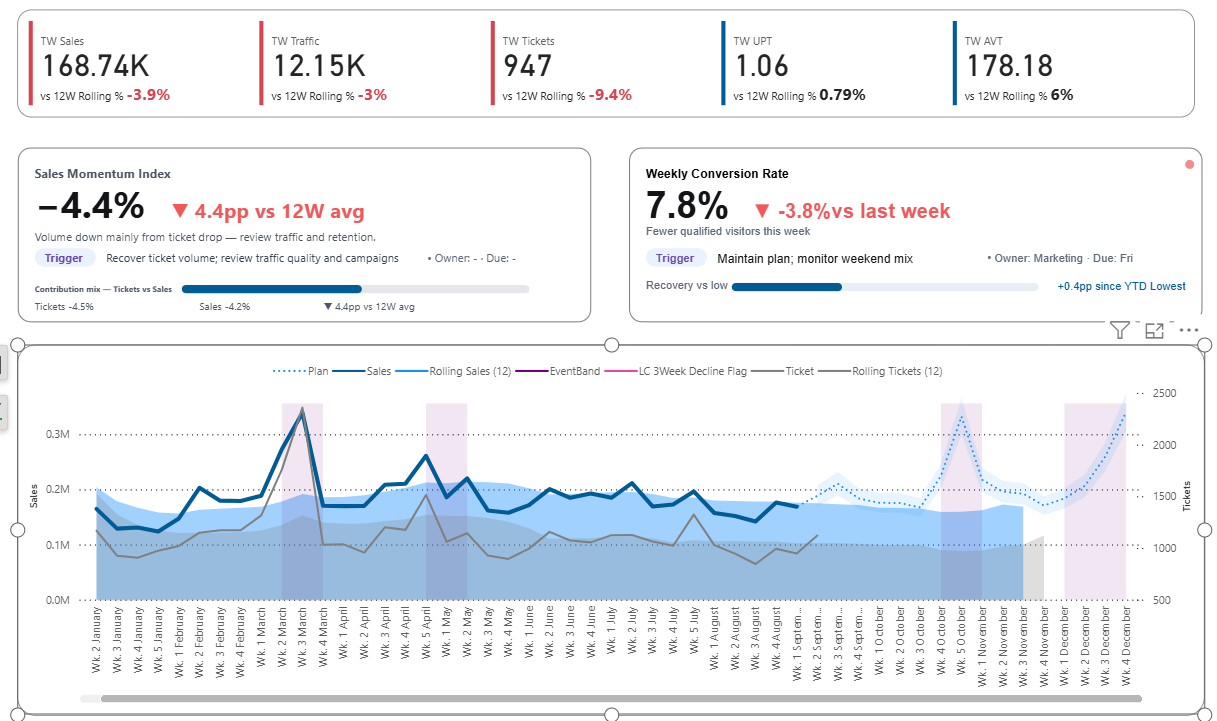Click the red down triangle beside 4.4pp vs 12W avg

[x=180, y=211]
